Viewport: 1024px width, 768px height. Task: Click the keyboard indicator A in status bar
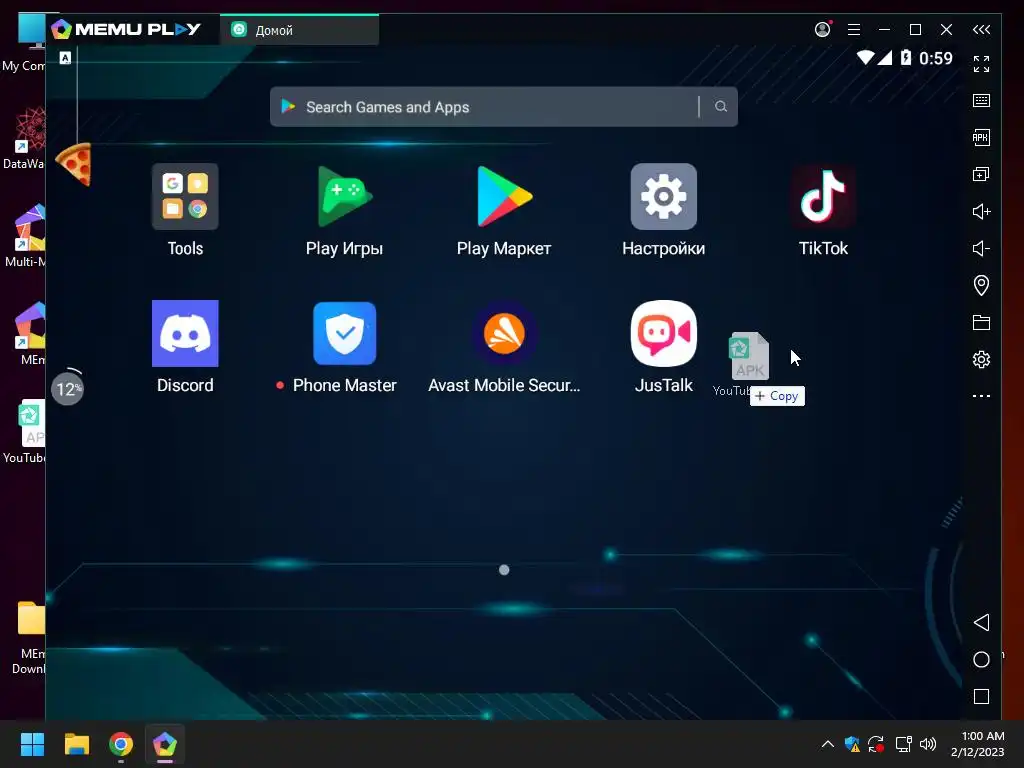point(65,57)
